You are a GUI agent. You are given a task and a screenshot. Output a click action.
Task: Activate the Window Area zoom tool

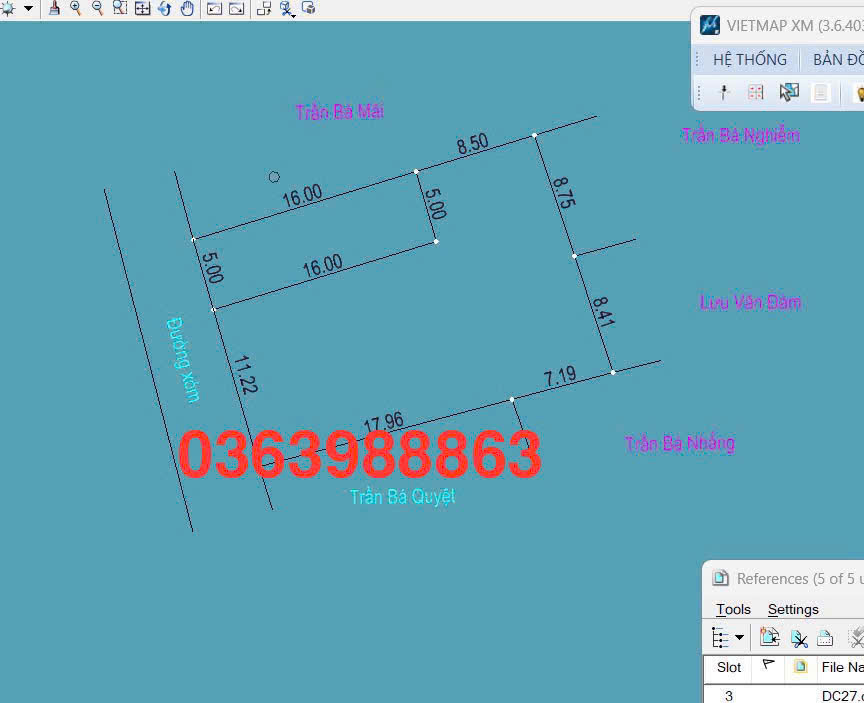click(120, 8)
